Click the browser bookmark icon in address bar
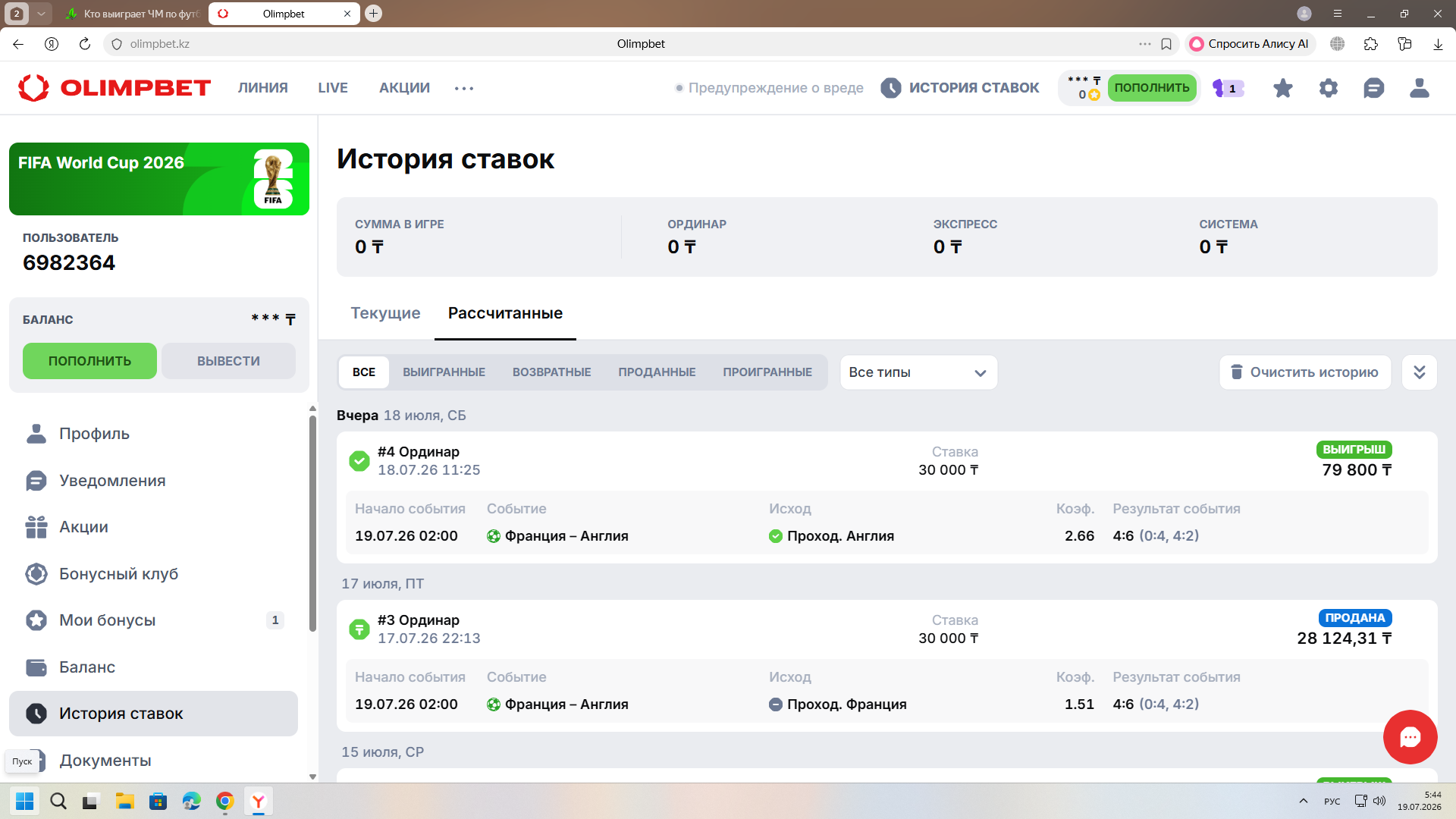 (1166, 44)
